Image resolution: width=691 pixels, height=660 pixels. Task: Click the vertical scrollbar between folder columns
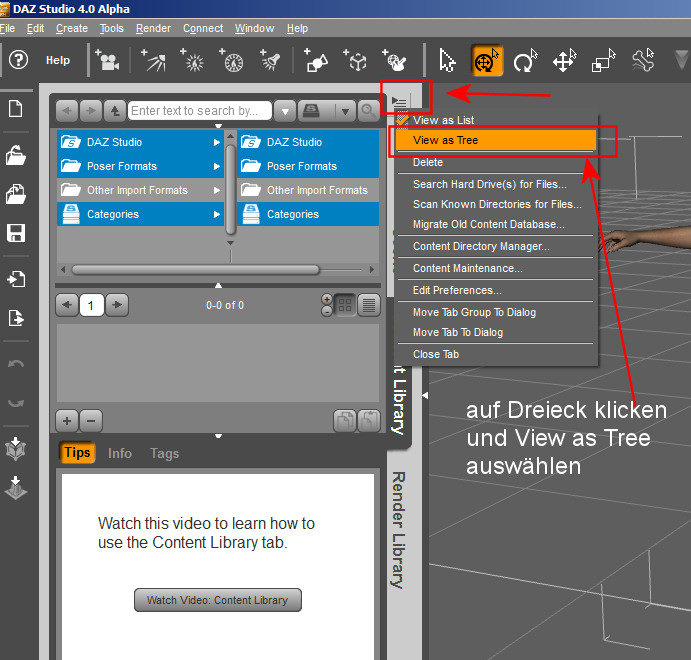(230, 189)
